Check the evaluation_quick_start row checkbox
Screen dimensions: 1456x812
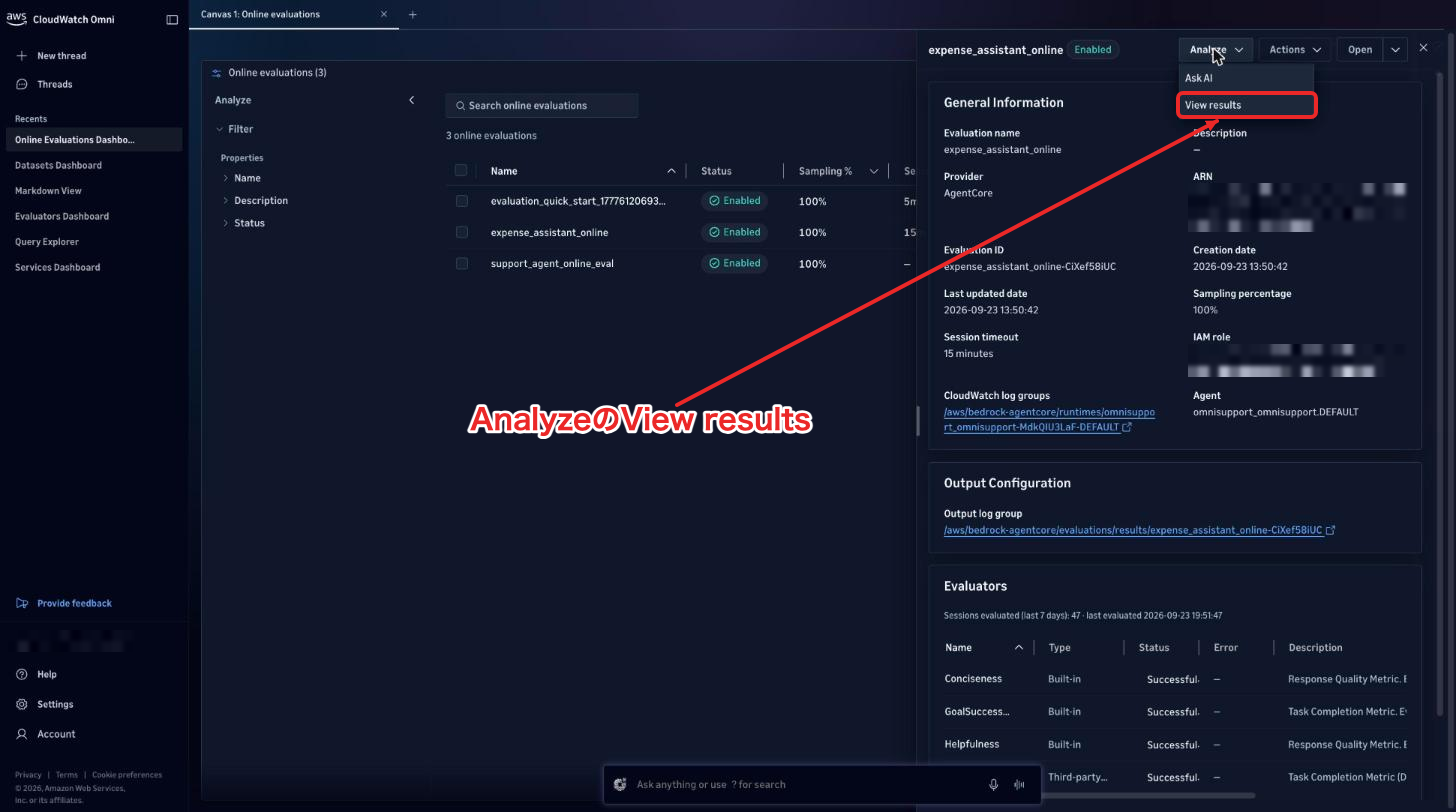tap(462, 201)
